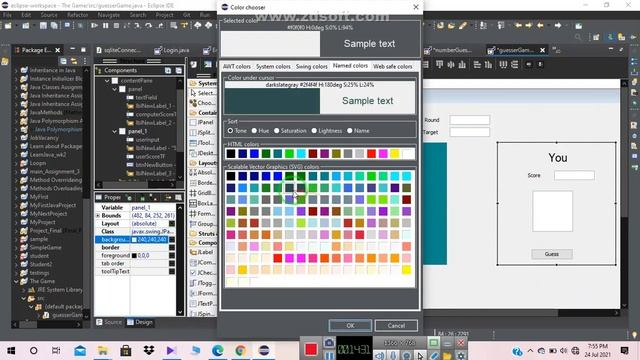
Task: Open the Navigate menu in Eclipse
Action: point(109,15)
